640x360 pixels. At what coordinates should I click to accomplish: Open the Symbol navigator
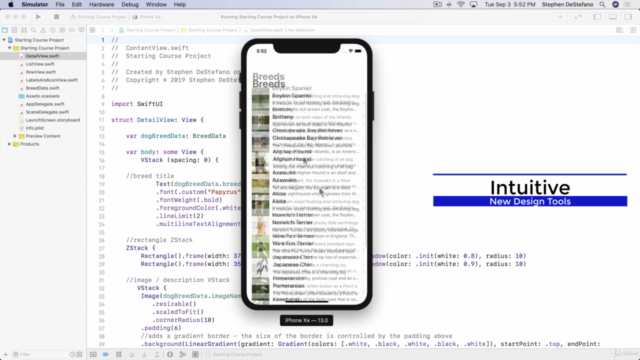[24, 30]
